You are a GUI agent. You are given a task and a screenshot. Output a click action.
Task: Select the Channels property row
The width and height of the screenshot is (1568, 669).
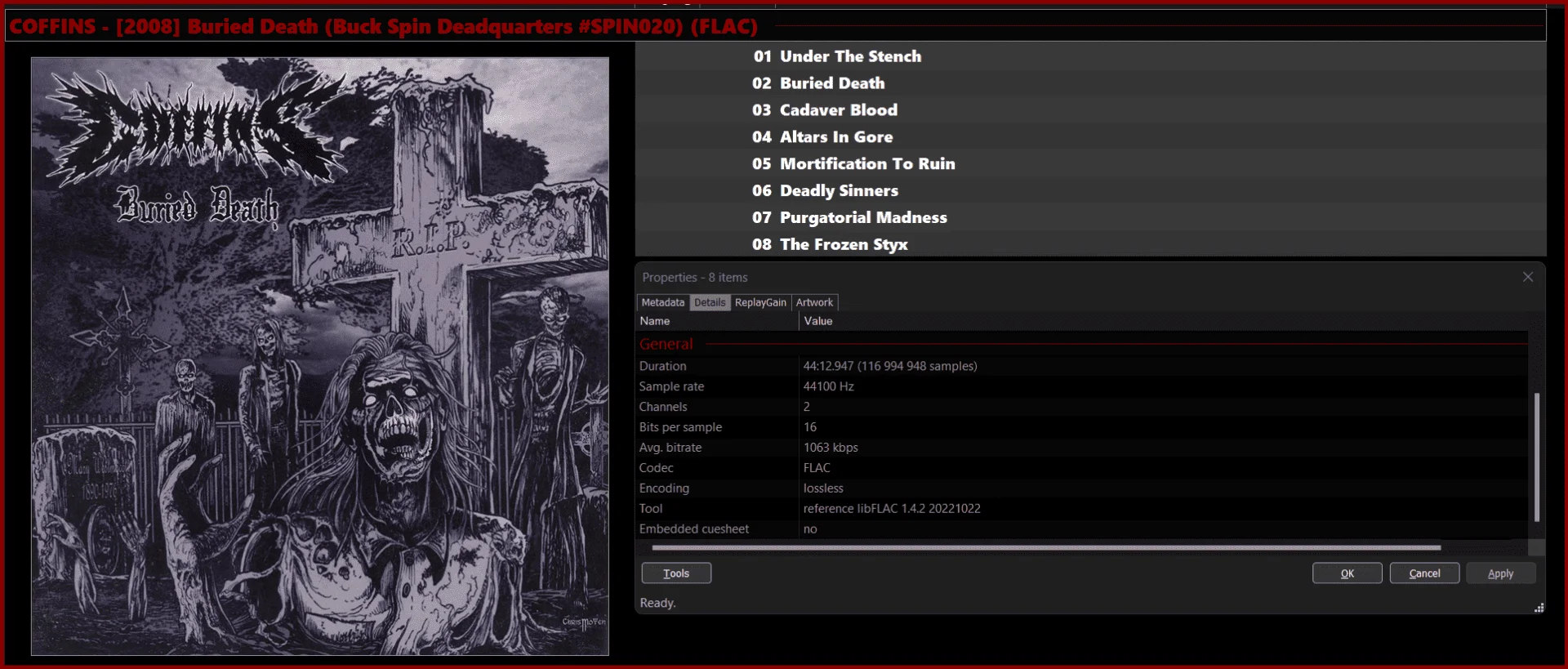[1082, 407]
